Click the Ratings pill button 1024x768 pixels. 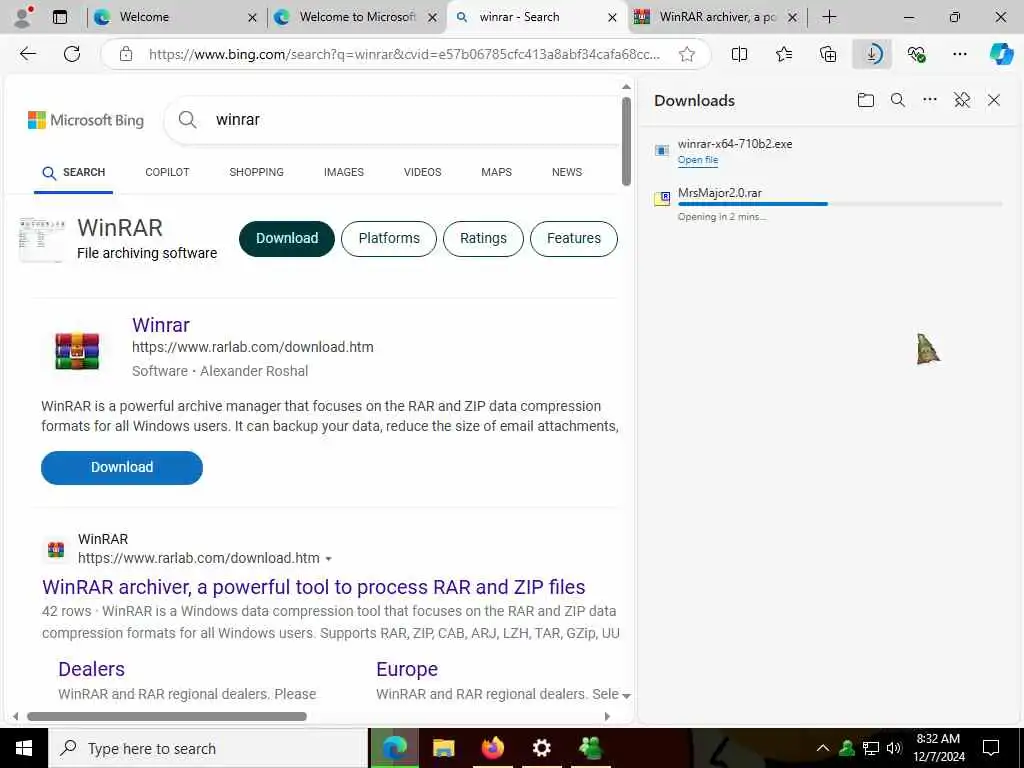(483, 238)
